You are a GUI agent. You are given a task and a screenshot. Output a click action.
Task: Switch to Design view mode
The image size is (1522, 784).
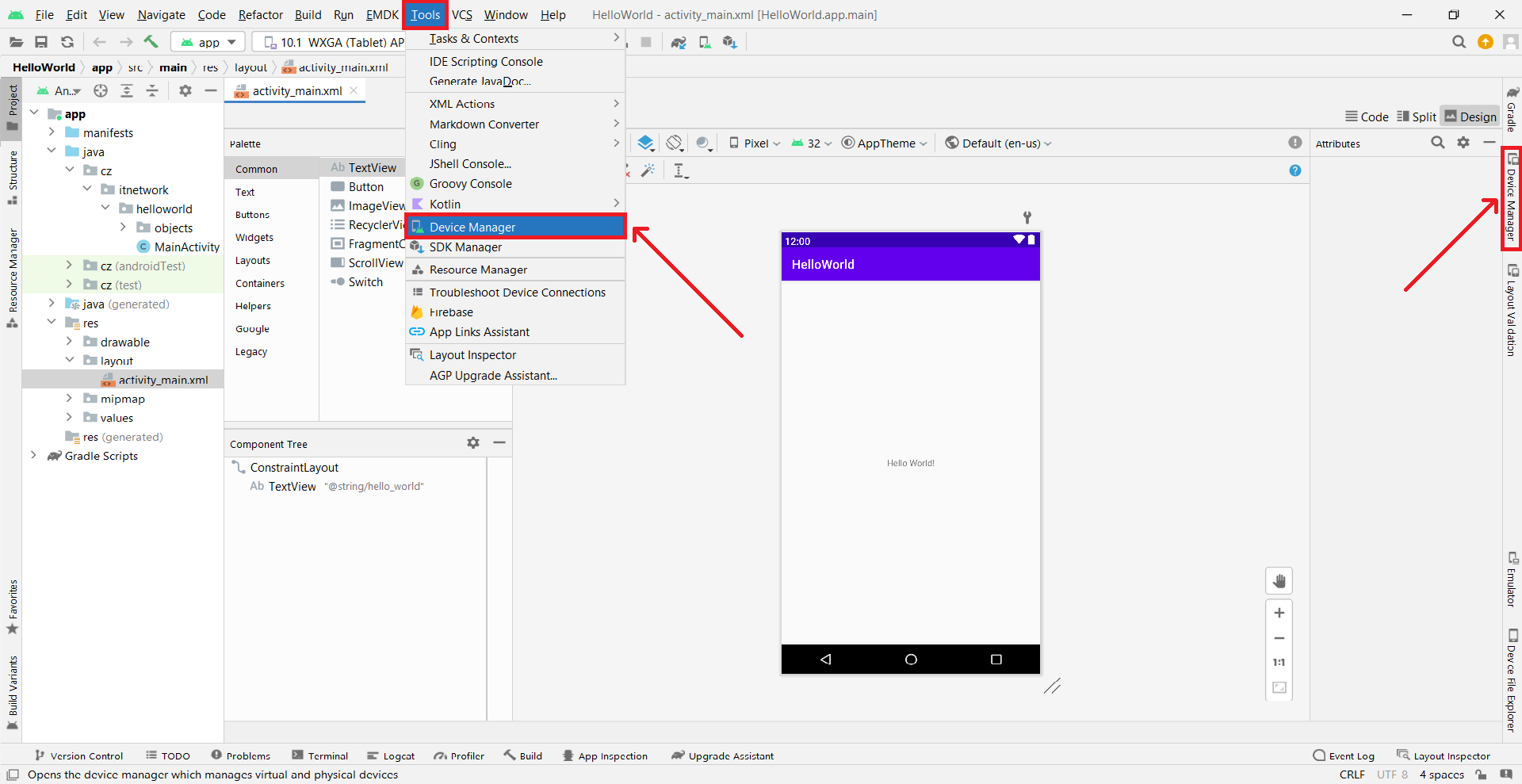click(1470, 117)
